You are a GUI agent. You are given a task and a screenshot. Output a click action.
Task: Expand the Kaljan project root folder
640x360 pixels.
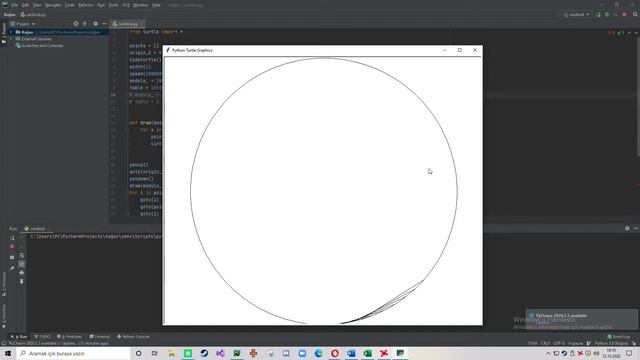(x=11, y=32)
